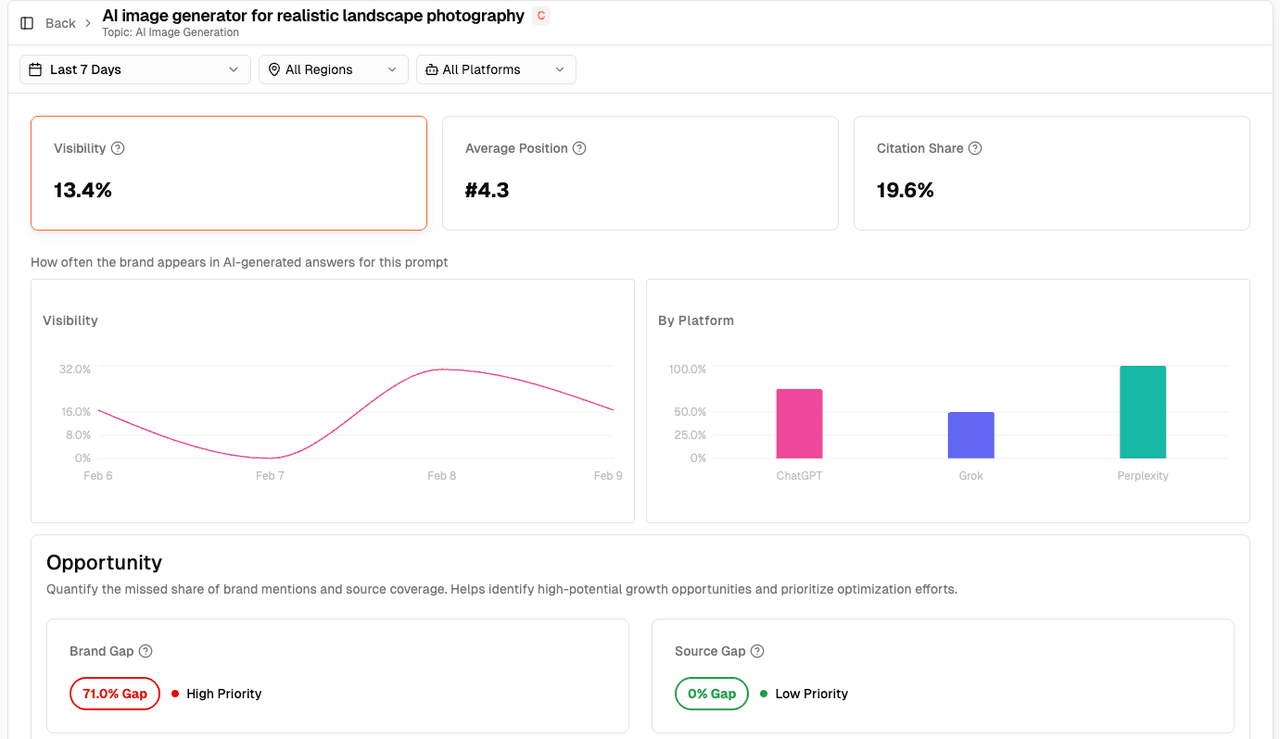This screenshot has width=1280, height=739.
Task: Click the #4.3 average position value
Action: pos(487,190)
